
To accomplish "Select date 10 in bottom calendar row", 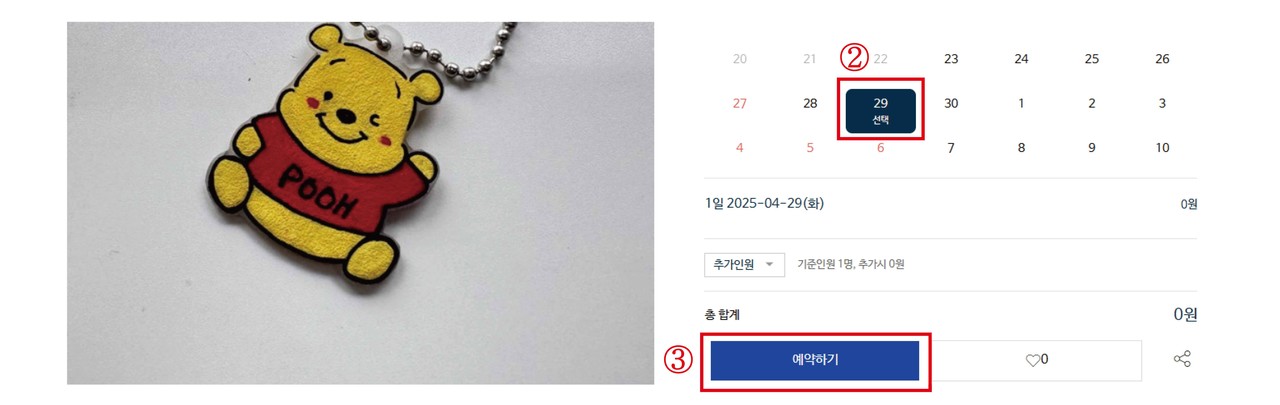I will (x=1162, y=147).
